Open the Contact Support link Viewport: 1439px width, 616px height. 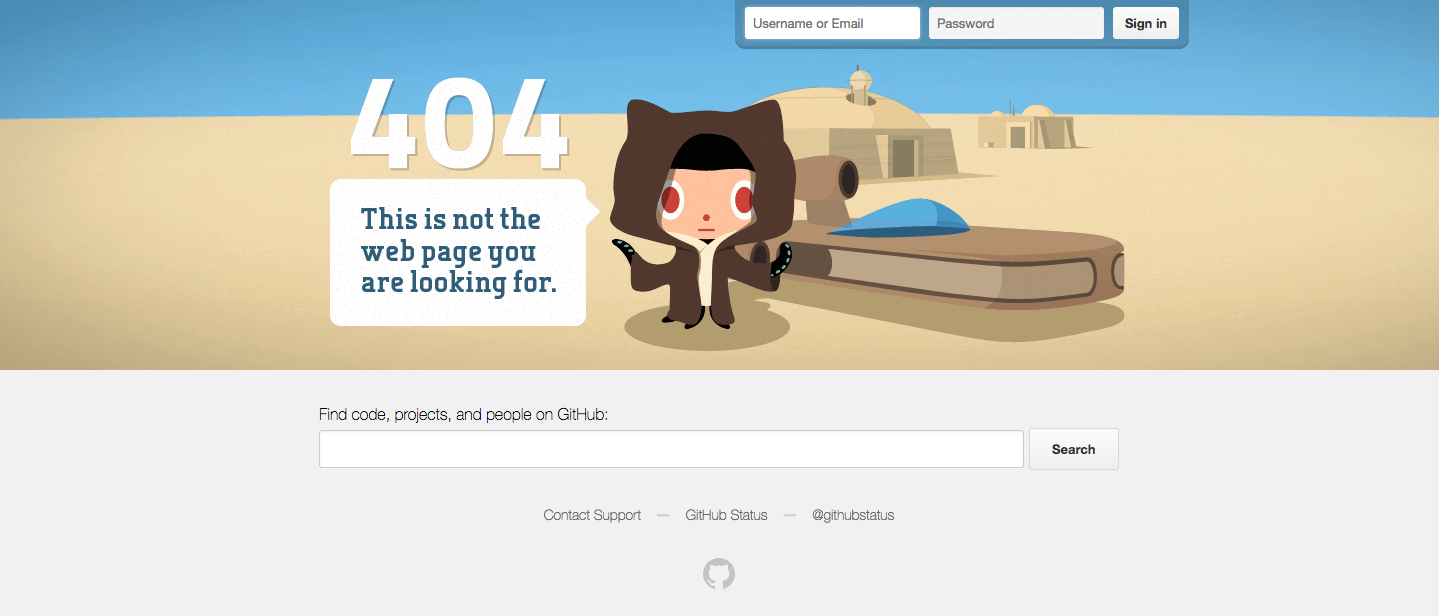(592, 515)
